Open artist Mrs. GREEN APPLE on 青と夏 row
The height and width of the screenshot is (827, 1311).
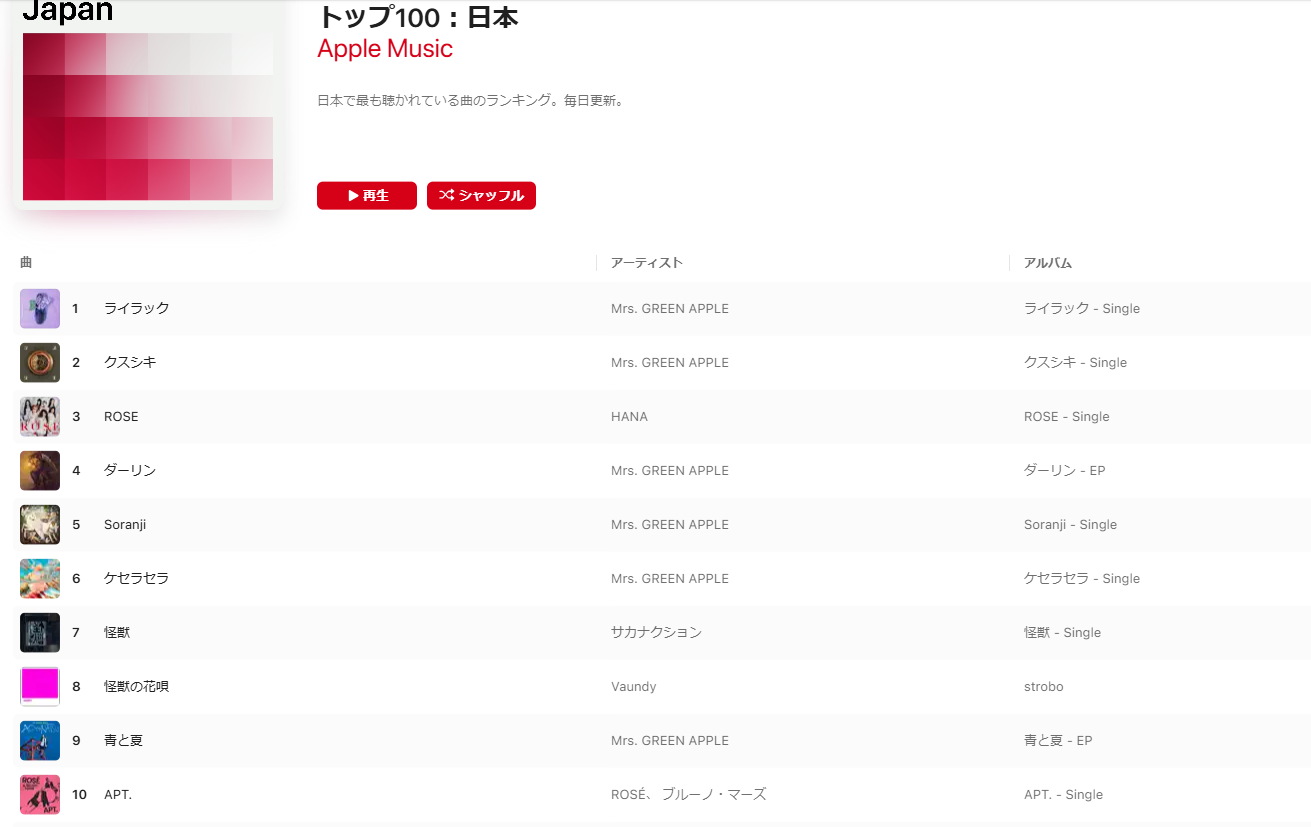670,741
